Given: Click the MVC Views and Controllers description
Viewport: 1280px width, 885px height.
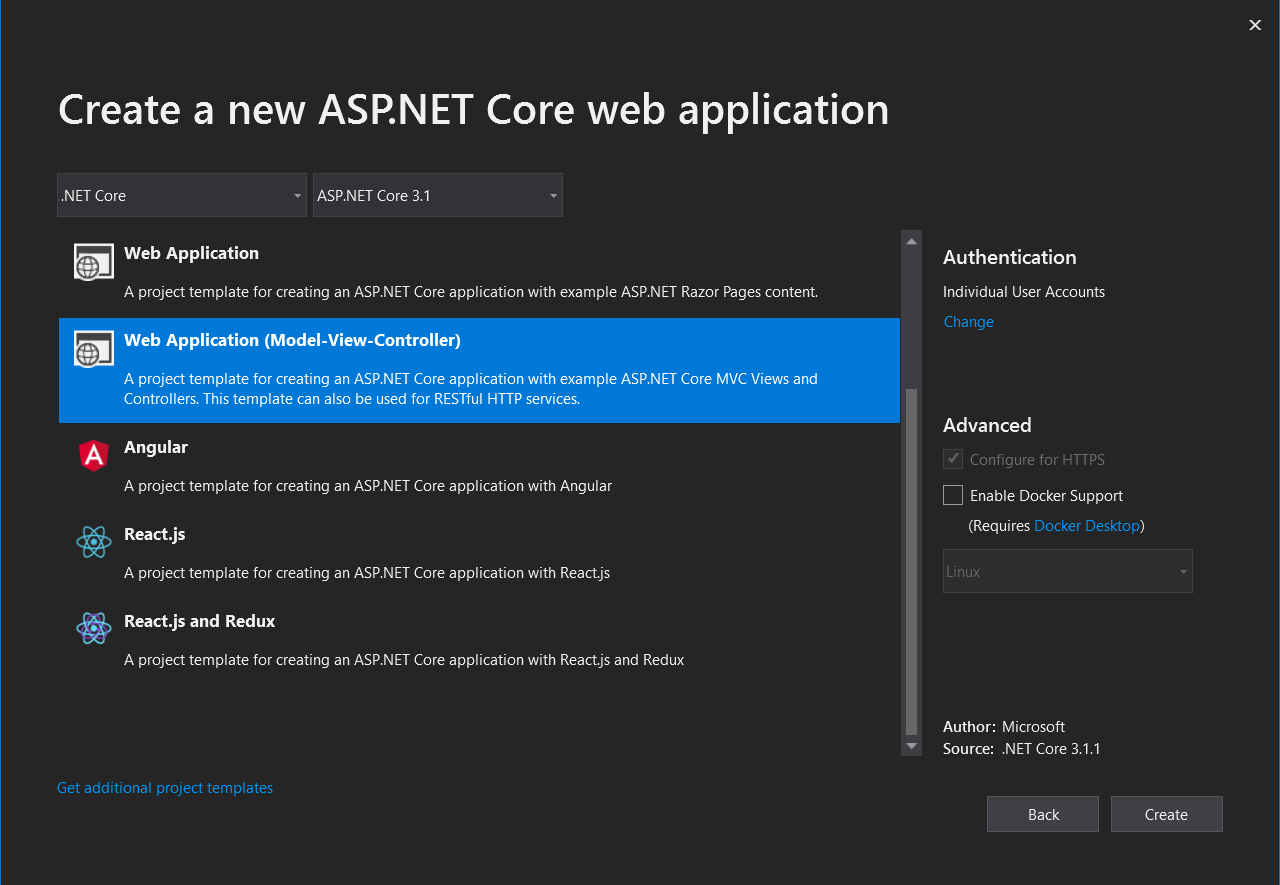Looking at the screenshot, I should [471, 389].
